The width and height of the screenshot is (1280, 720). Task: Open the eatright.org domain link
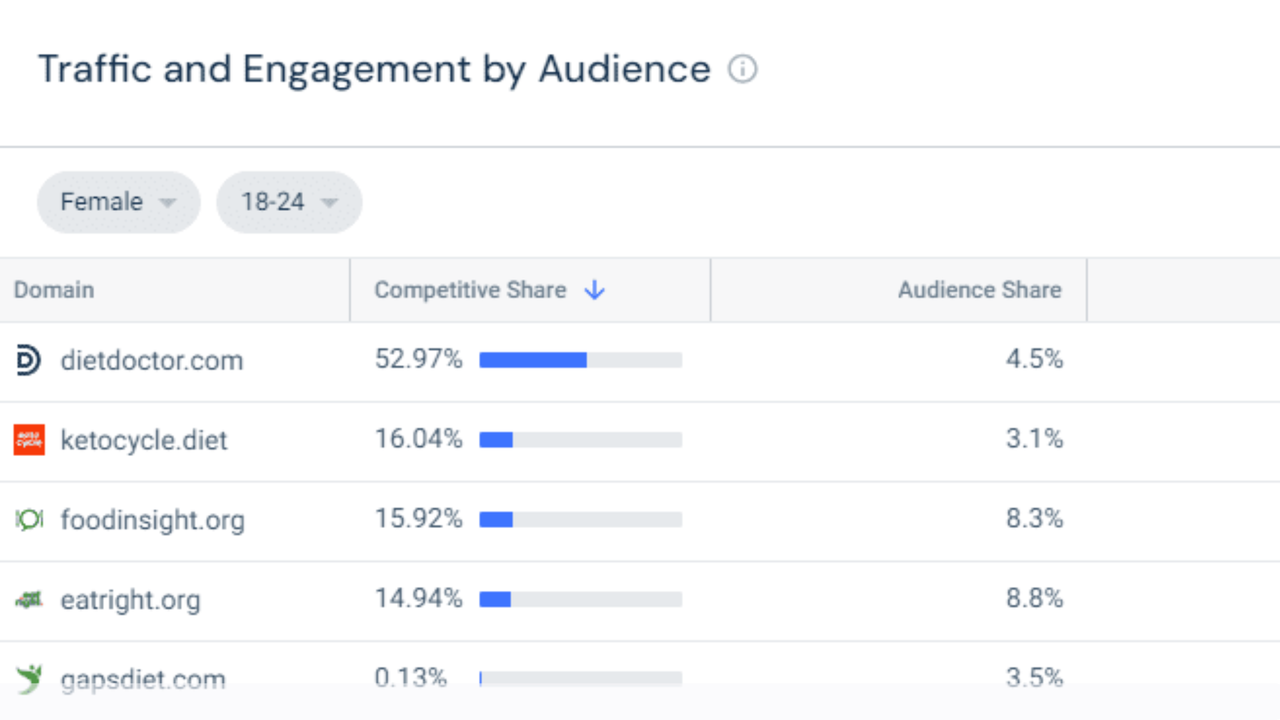130,600
